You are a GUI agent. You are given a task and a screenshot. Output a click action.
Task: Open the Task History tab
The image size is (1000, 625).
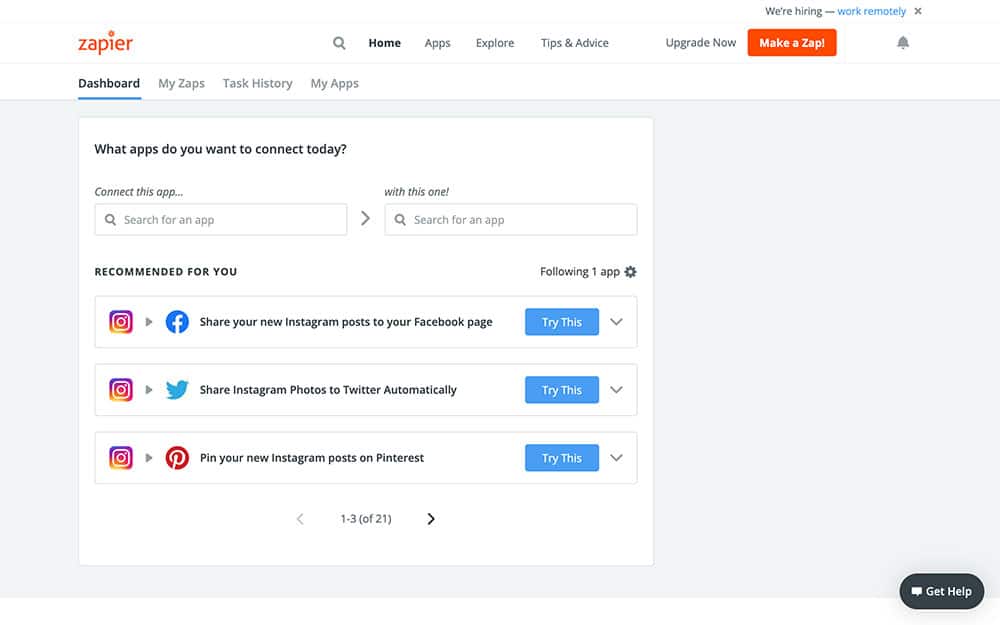257,84
